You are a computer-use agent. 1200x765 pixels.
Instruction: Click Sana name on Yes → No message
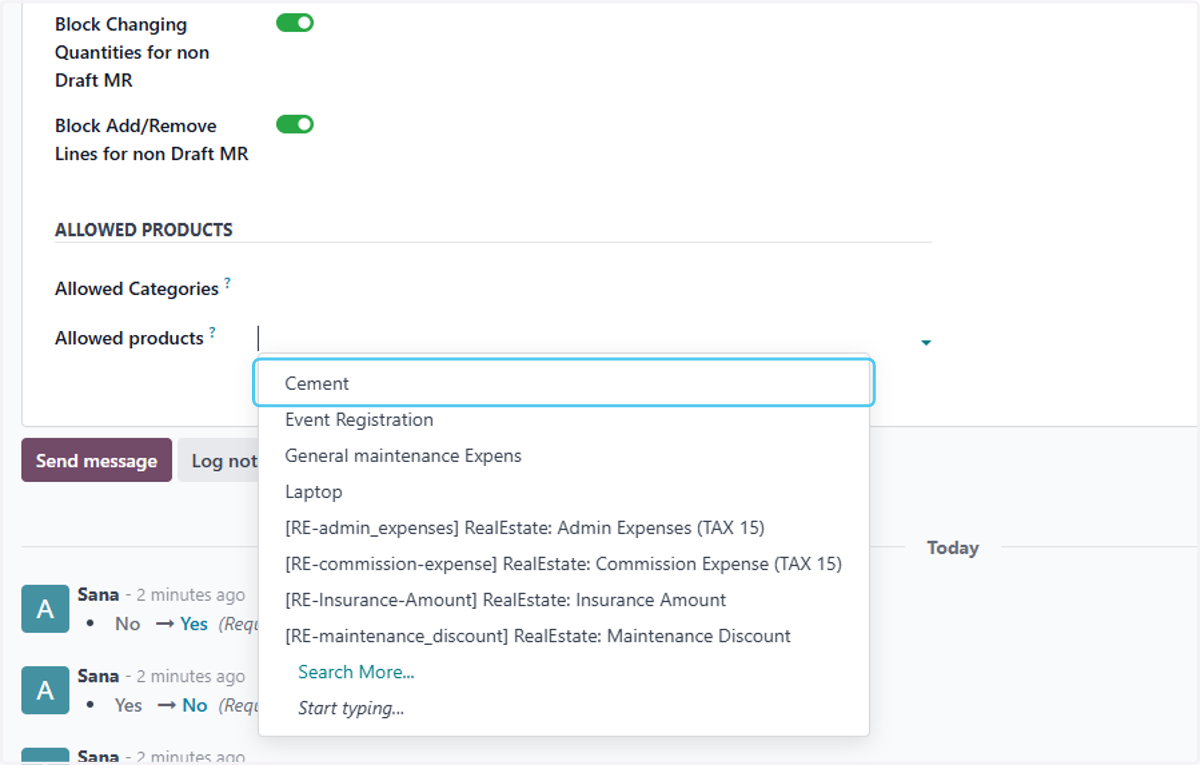pyautogui.click(x=98, y=676)
